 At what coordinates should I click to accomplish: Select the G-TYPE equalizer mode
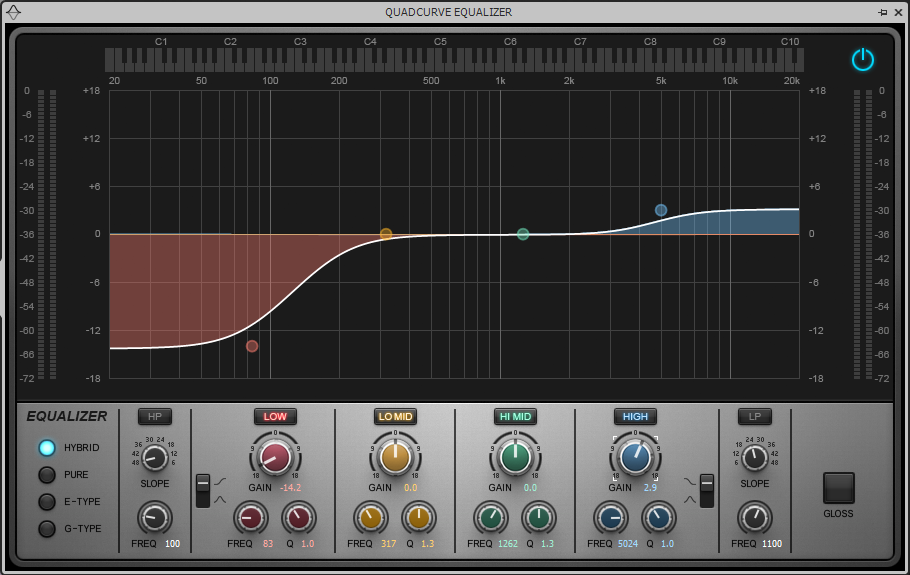[x=47, y=529]
